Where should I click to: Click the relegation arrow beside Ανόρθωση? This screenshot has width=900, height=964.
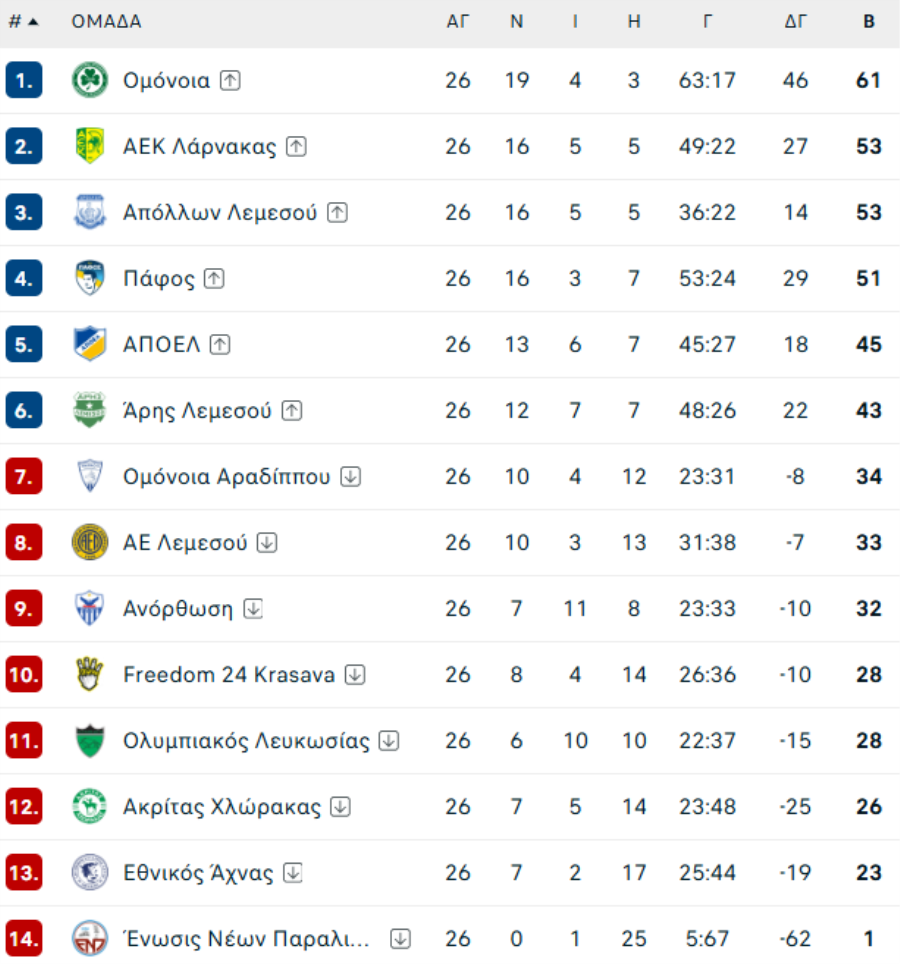pos(253,609)
